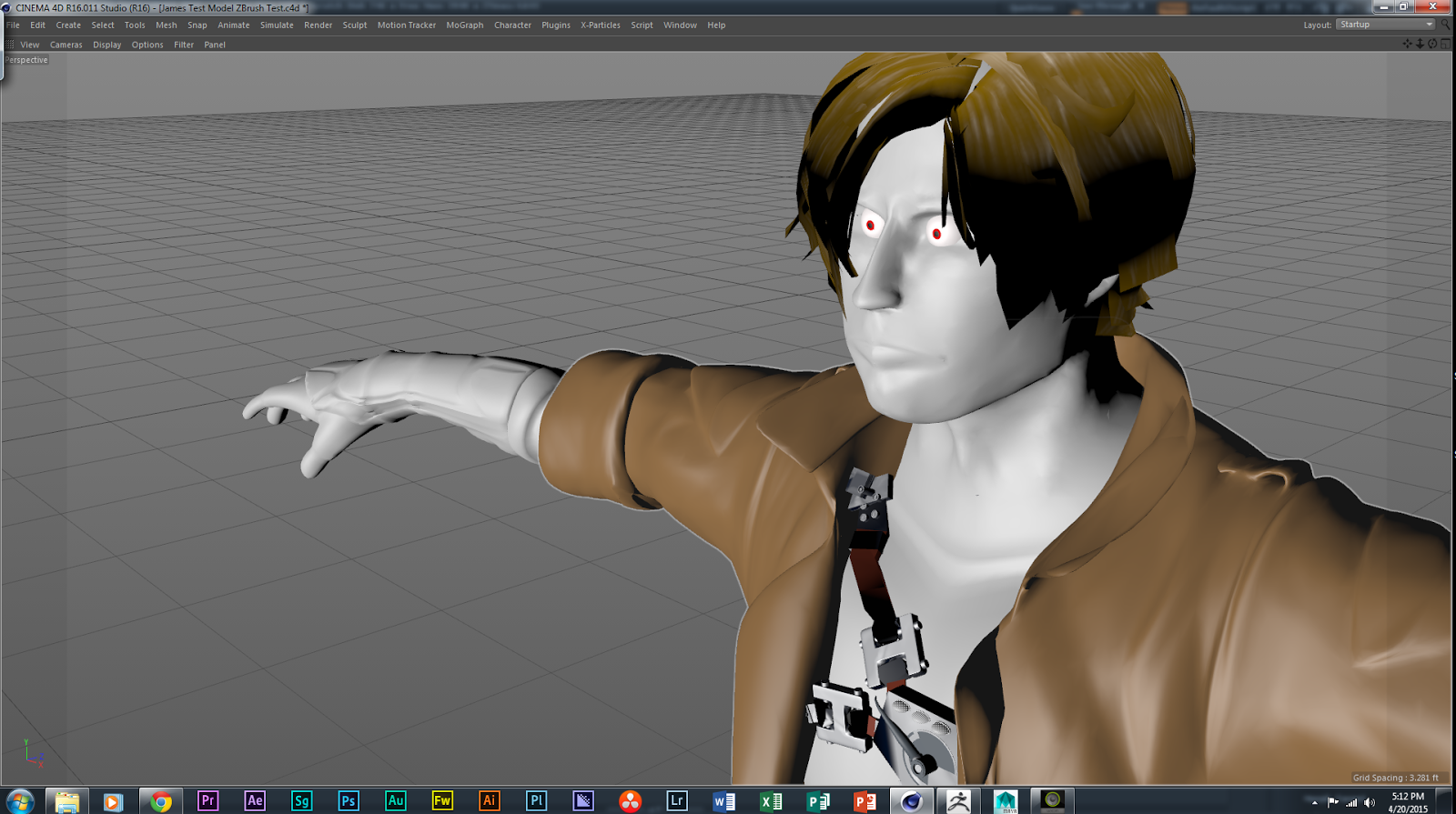The height and width of the screenshot is (814, 1456).
Task: Open Microsoft Excel taskbar icon
Action: (772, 801)
